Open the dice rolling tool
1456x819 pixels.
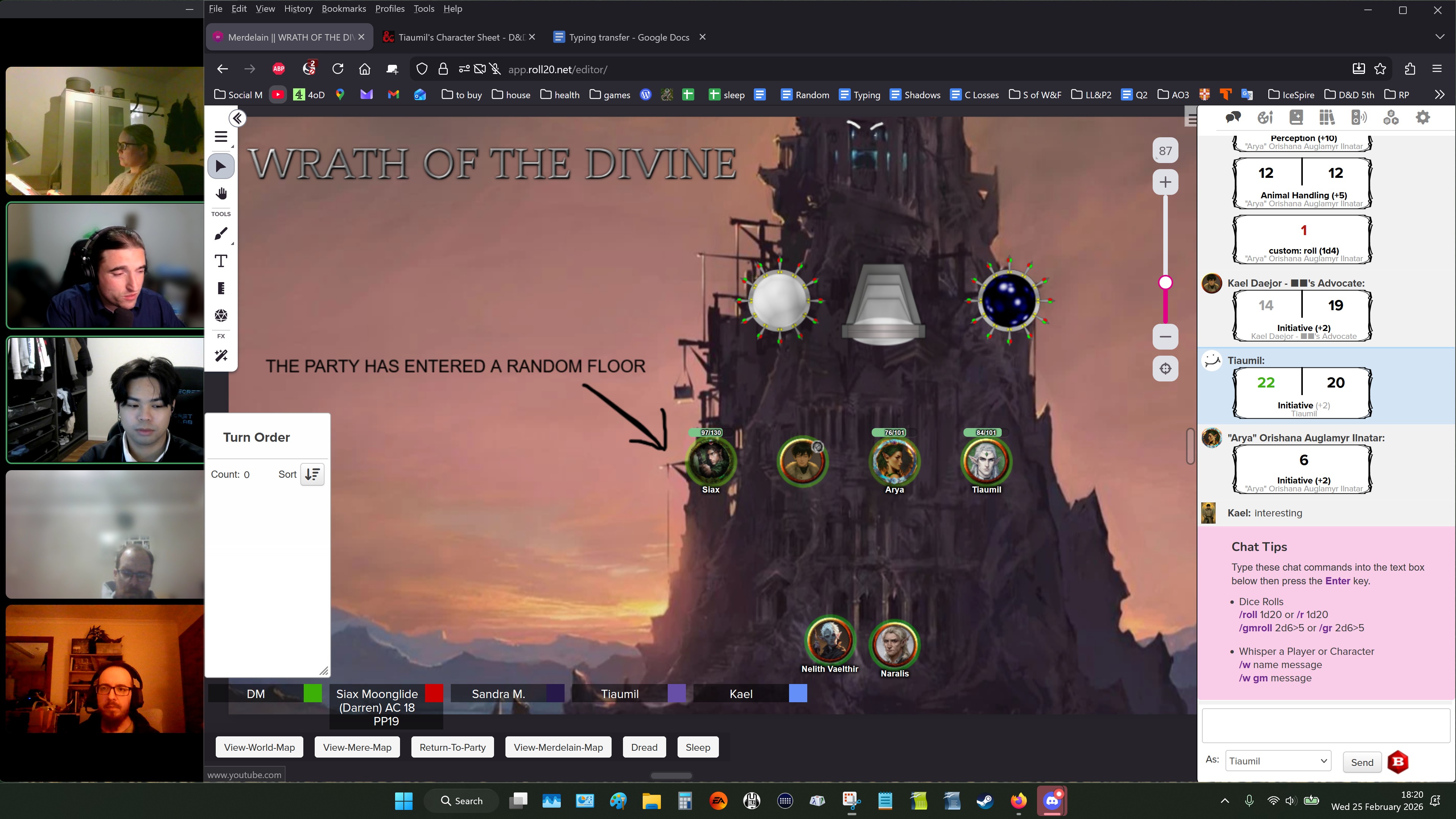tap(221, 315)
